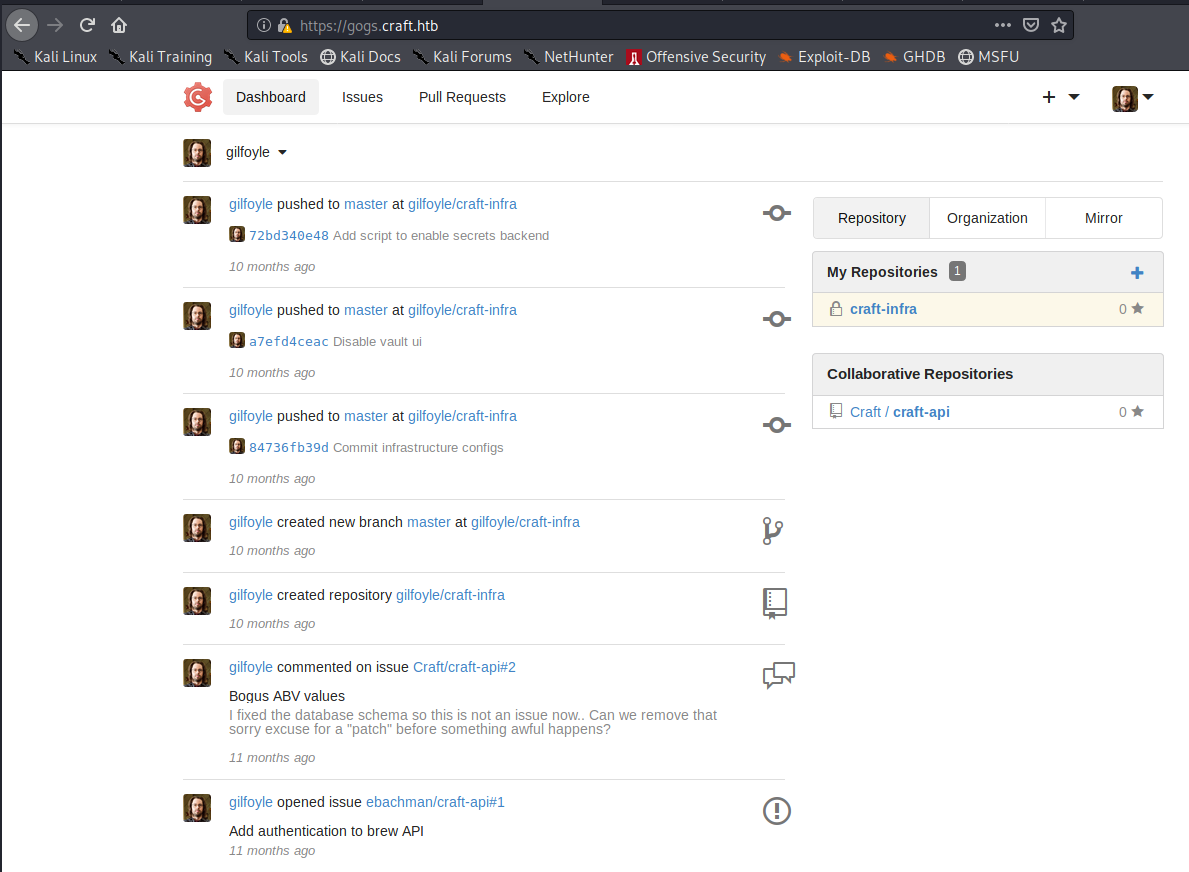
Task: Reload the page with the browser refresh icon
Action: click(x=87, y=25)
